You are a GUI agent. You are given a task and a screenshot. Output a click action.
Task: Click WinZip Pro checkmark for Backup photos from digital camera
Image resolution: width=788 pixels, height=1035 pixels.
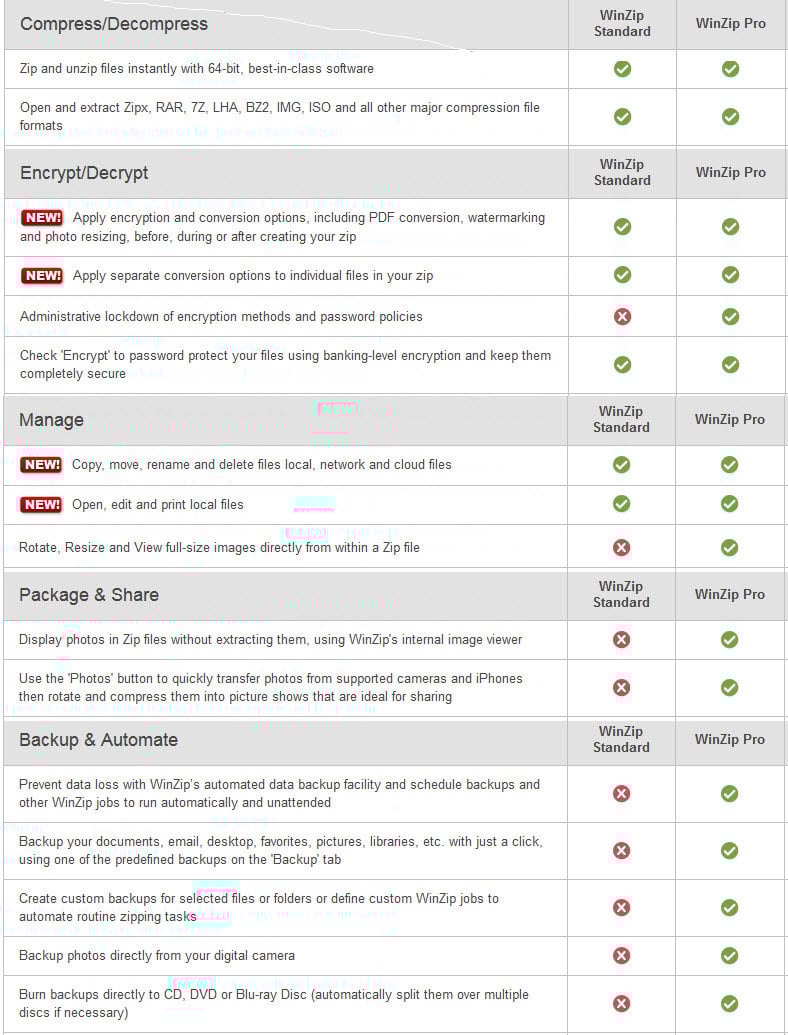pos(729,955)
